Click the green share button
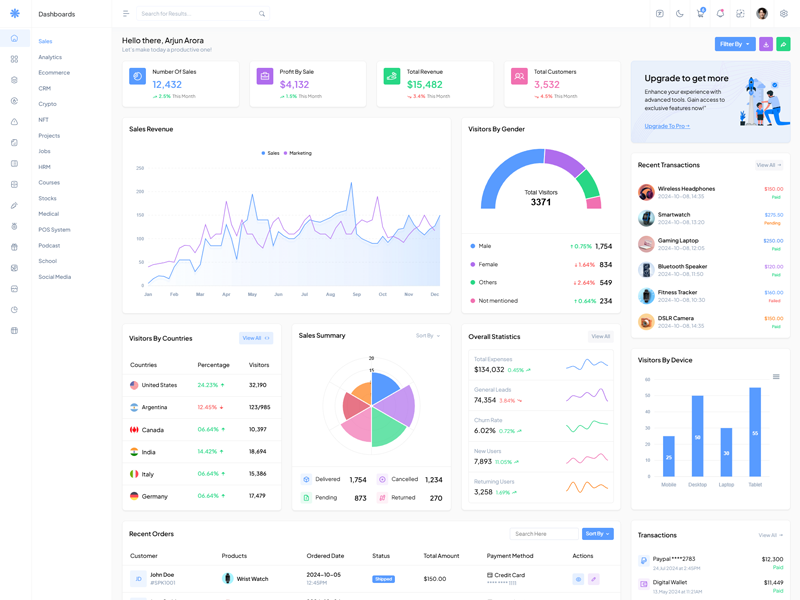This screenshot has width=800, height=600. pyautogui.click(x=783, y=44)
